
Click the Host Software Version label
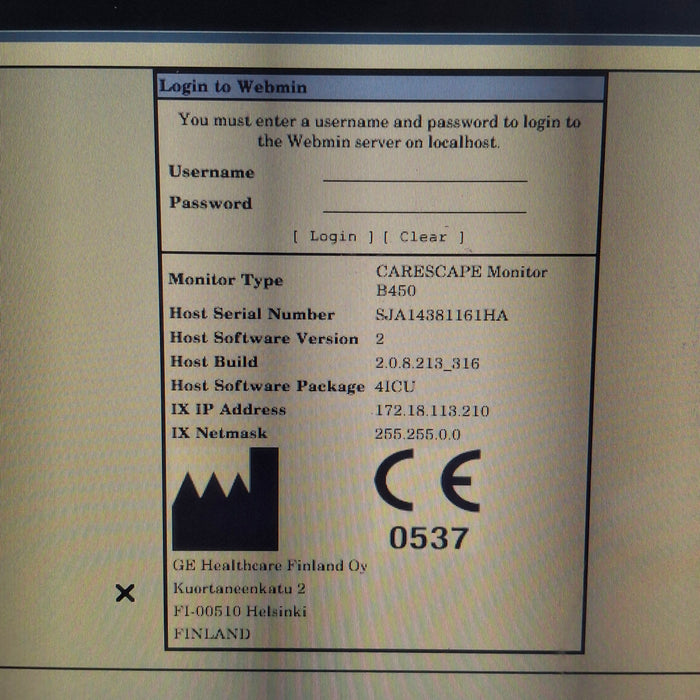pos(264,338)
